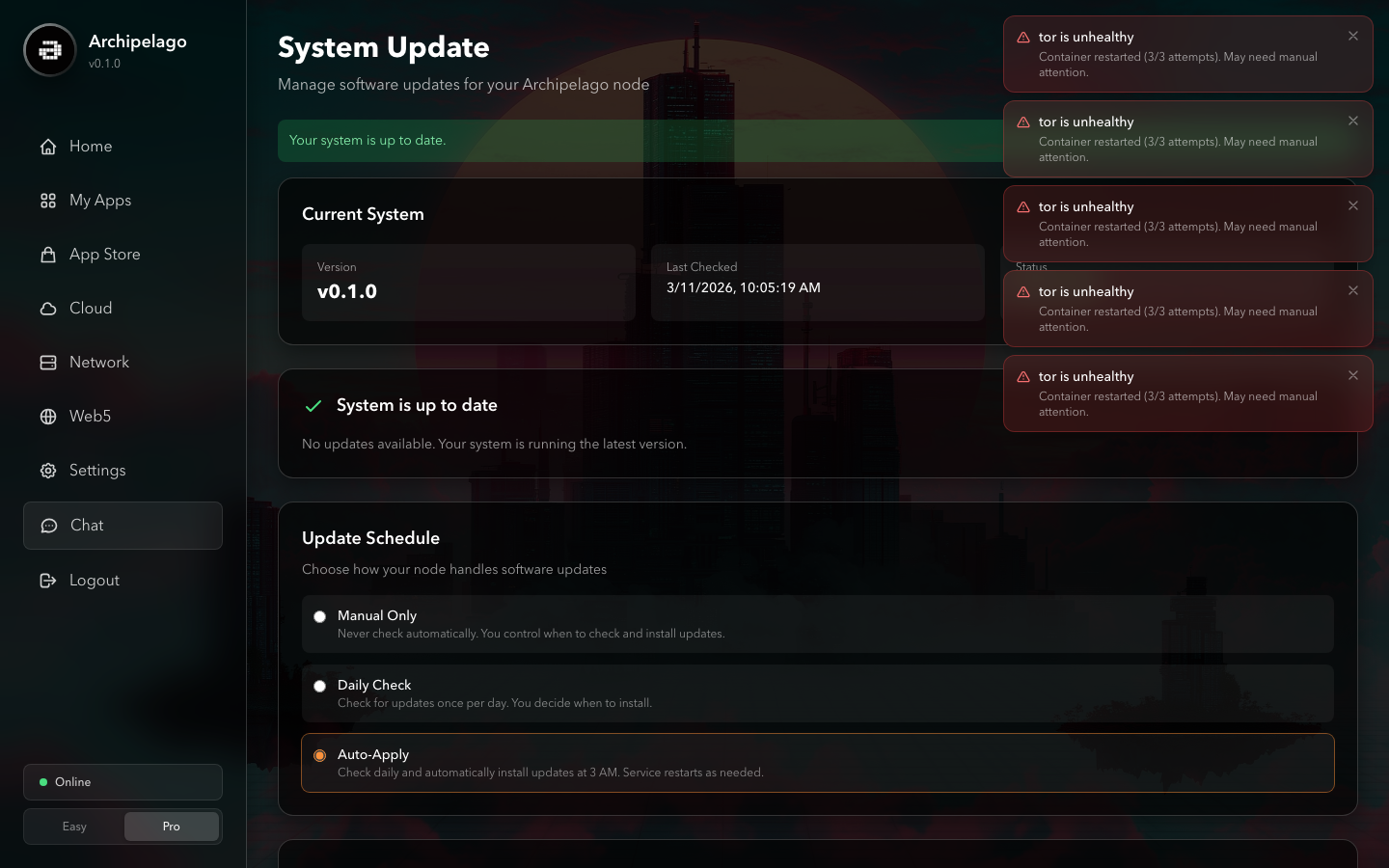Screen dimensions: 1389x868
Task: Click the My Apps grid icon
Action: point(48,201)
